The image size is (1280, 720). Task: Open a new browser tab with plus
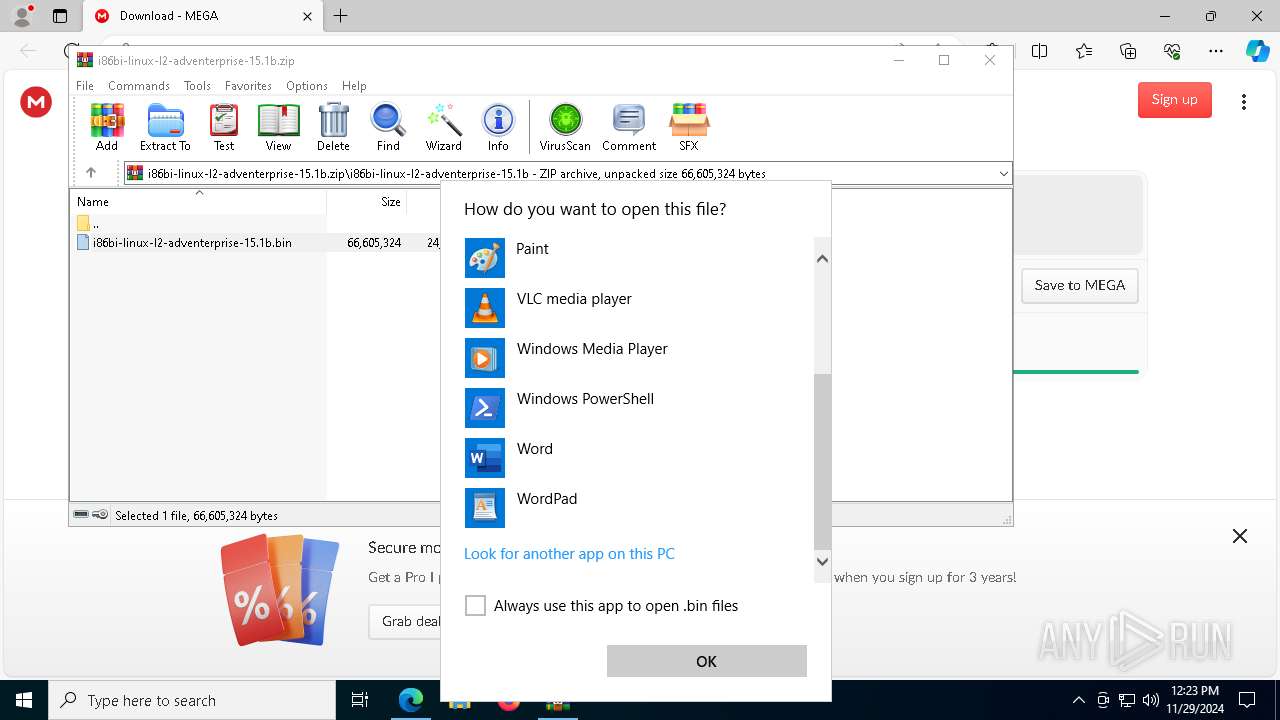coord(341,16)
